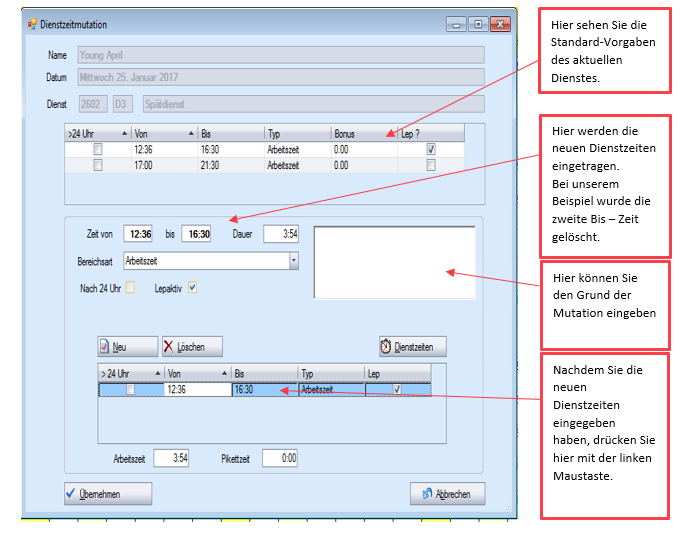The width and height of the screenshot is (687, 534).
Task: Check the Lep checkbox in the 21:30 row
Action: 431,165
